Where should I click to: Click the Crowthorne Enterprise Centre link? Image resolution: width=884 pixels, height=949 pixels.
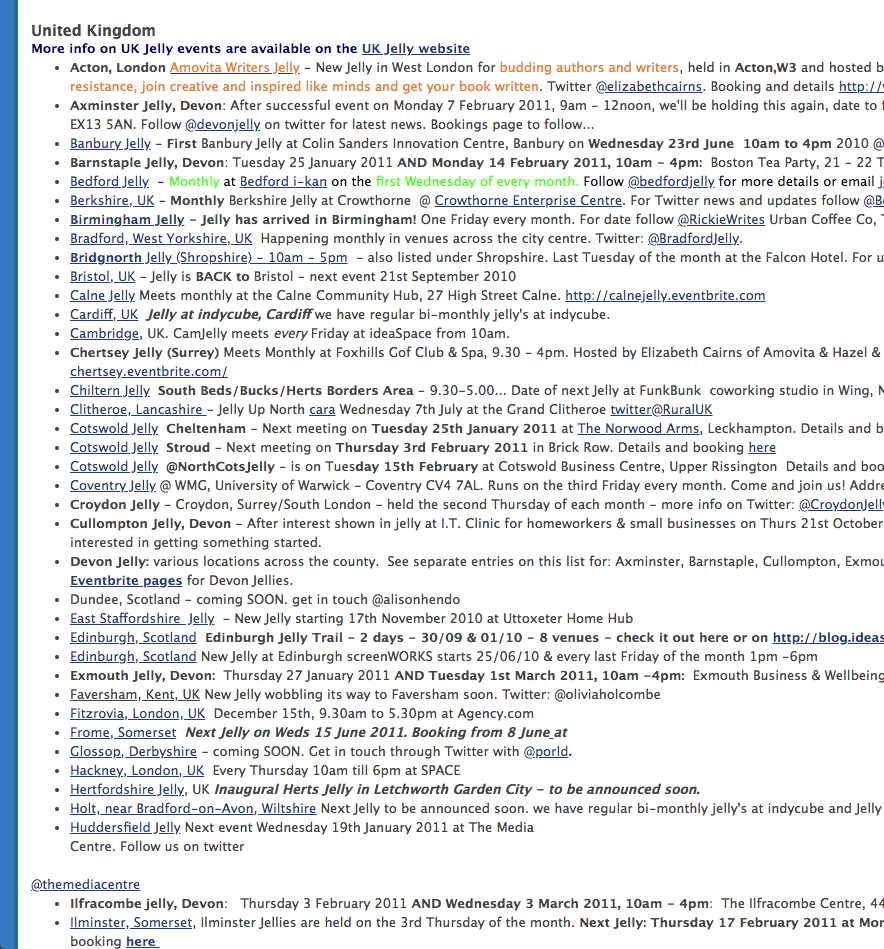pos(513,200)
